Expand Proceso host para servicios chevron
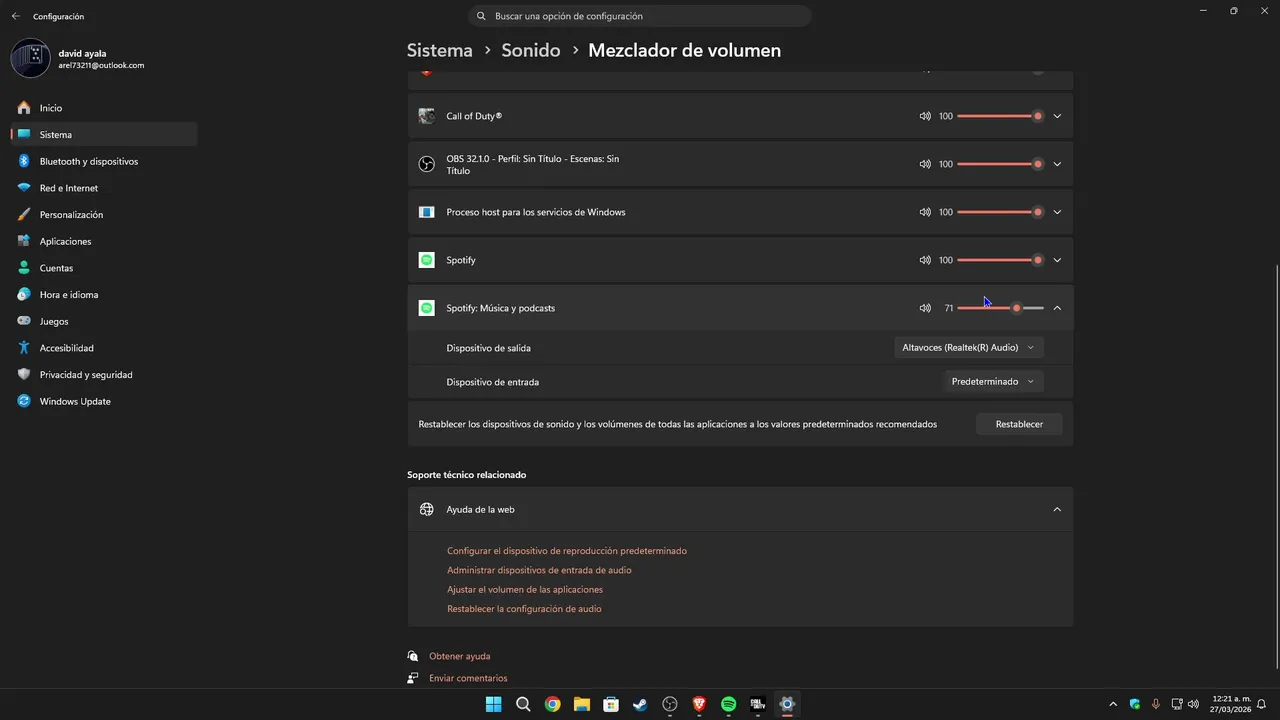This screenshot has width=1280, height=720. coord(1057,212)
